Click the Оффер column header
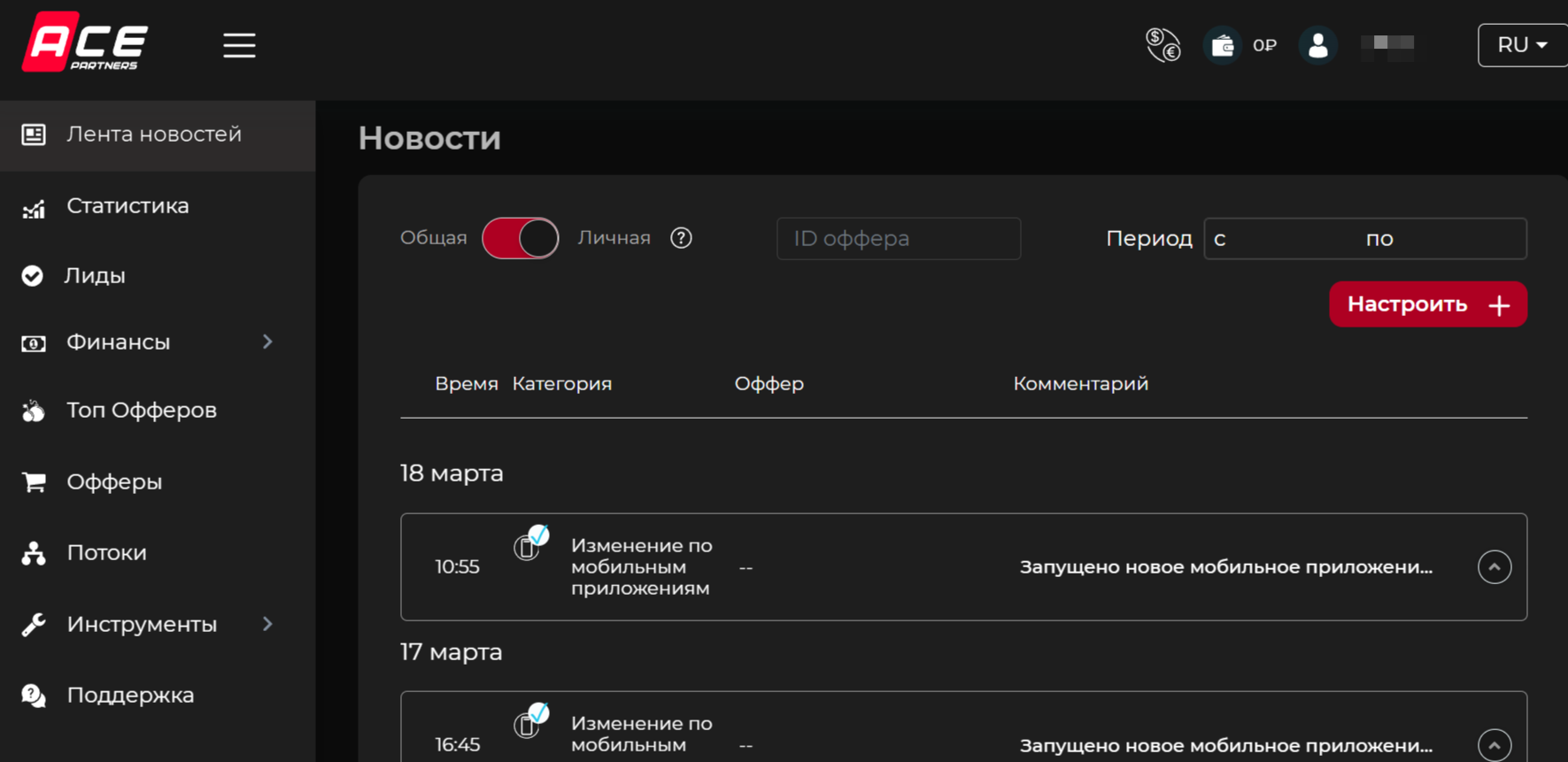Image resolution: width=1568 pixels, height=762 pixels. [x=769, y=384]
